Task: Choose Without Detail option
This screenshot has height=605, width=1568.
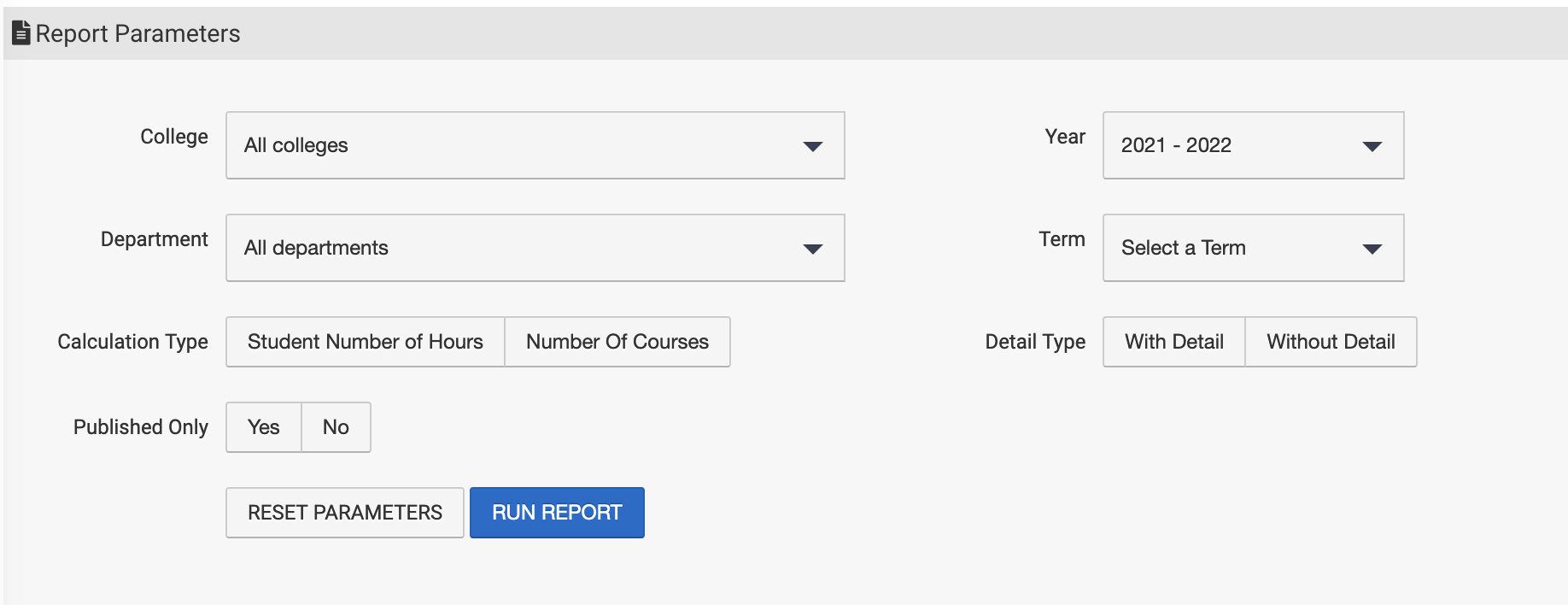Action: pos(1331,342)
